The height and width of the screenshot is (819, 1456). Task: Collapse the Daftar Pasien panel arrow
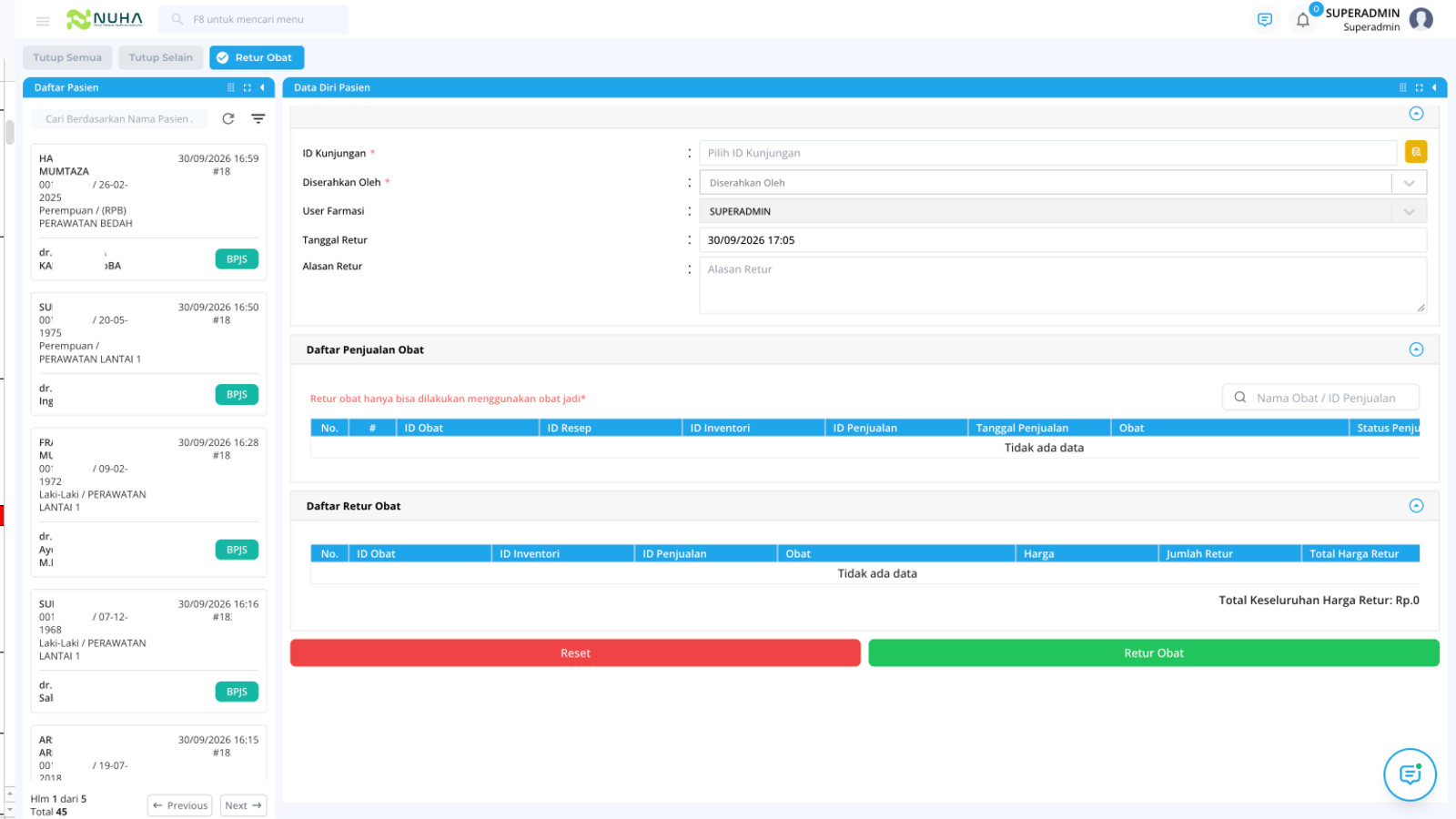pos(262,87)
